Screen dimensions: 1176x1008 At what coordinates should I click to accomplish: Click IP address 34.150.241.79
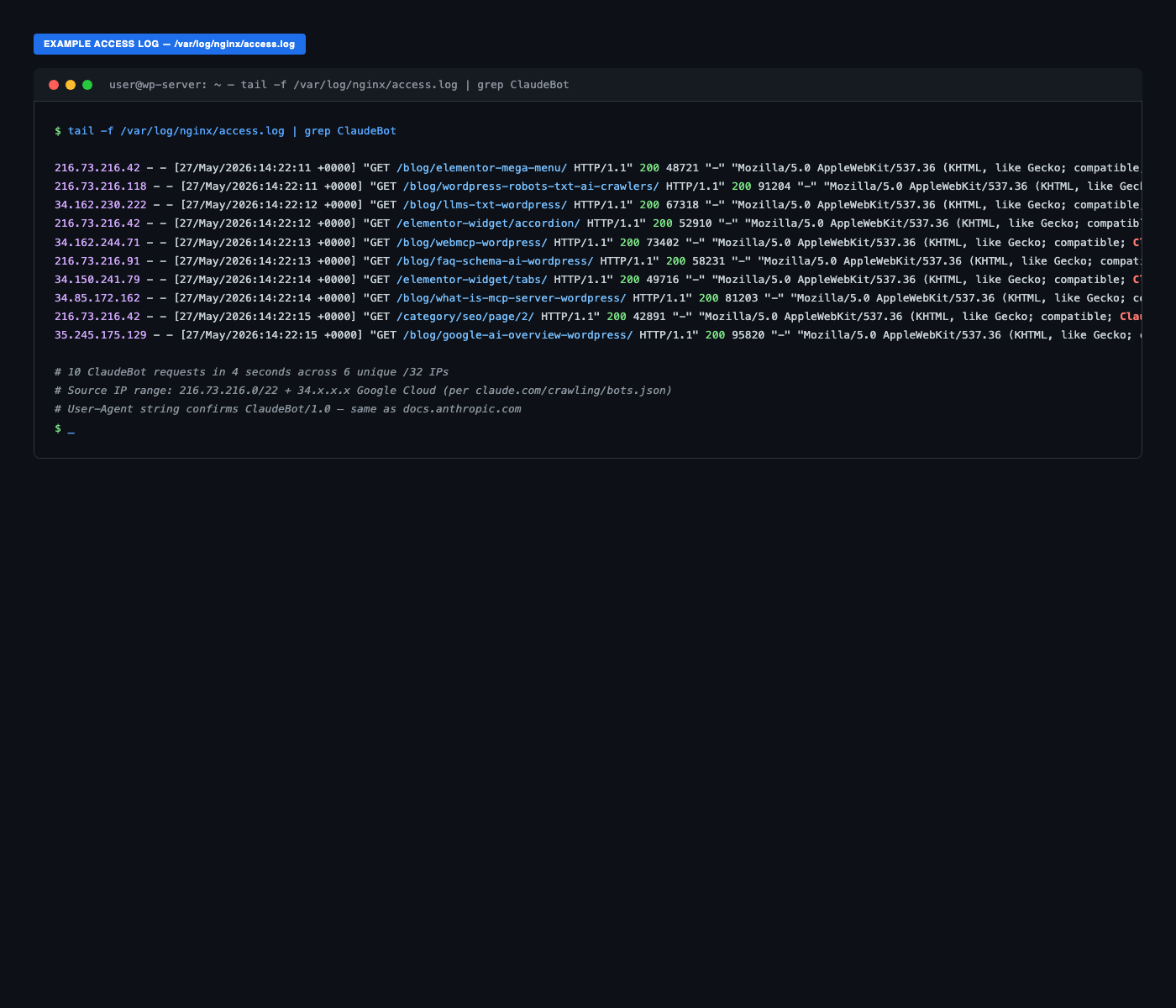(97, 280)
